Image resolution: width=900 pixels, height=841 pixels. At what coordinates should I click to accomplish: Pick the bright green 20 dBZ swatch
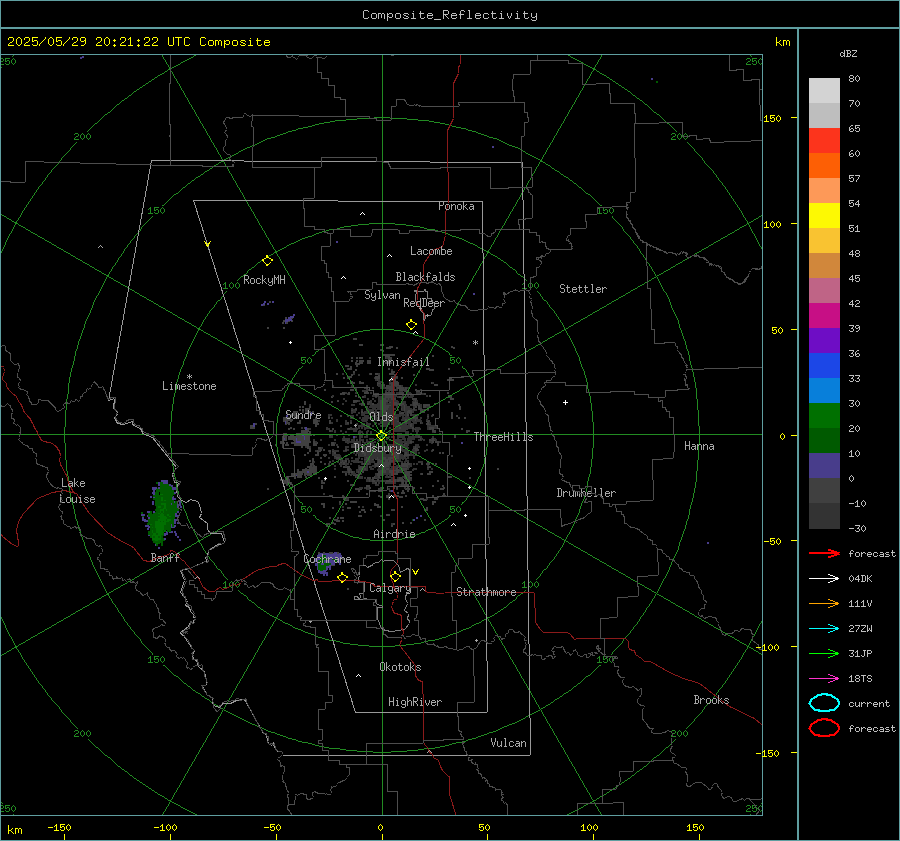point(824,416)
